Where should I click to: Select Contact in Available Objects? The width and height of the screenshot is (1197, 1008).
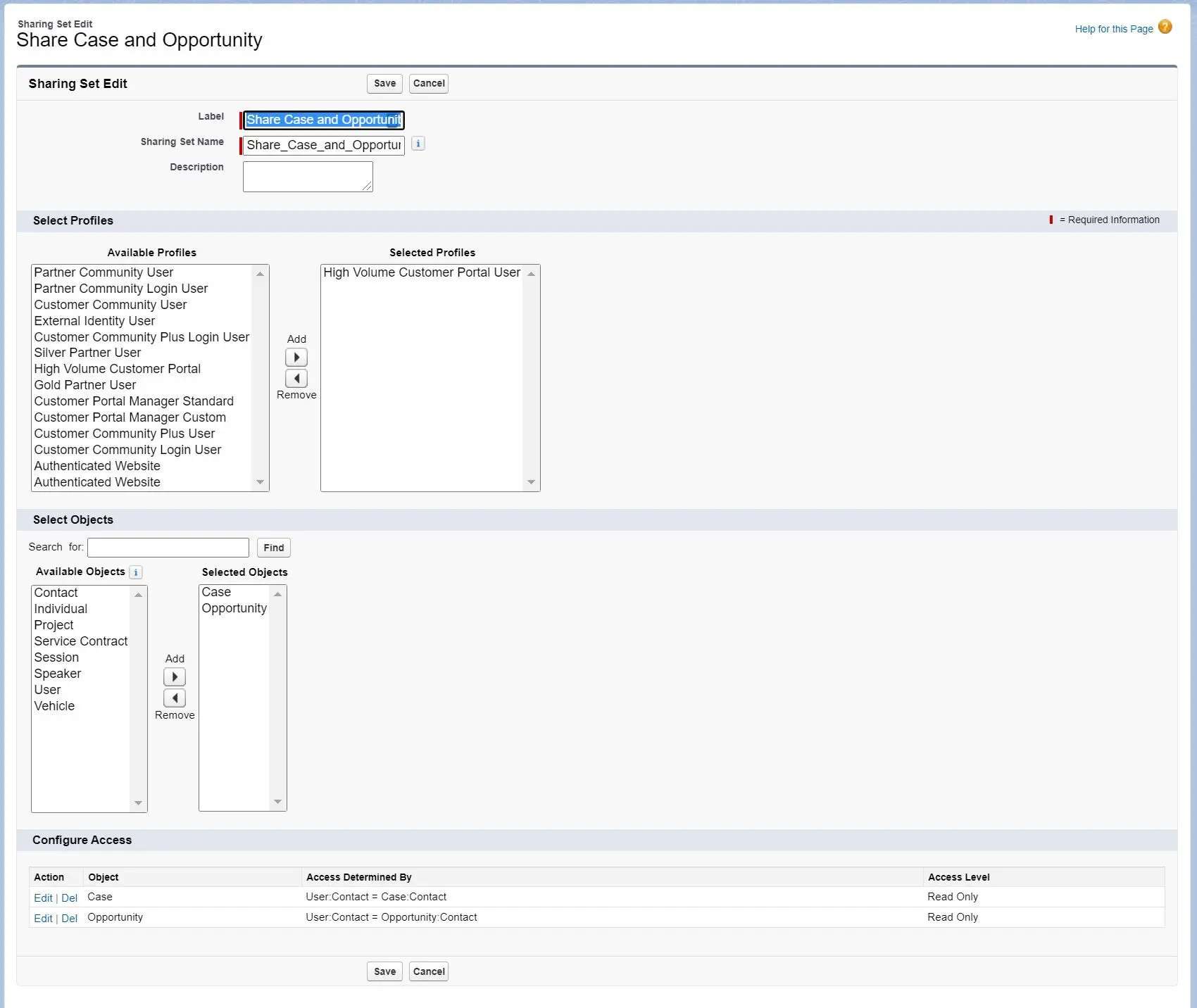point(81,593)
